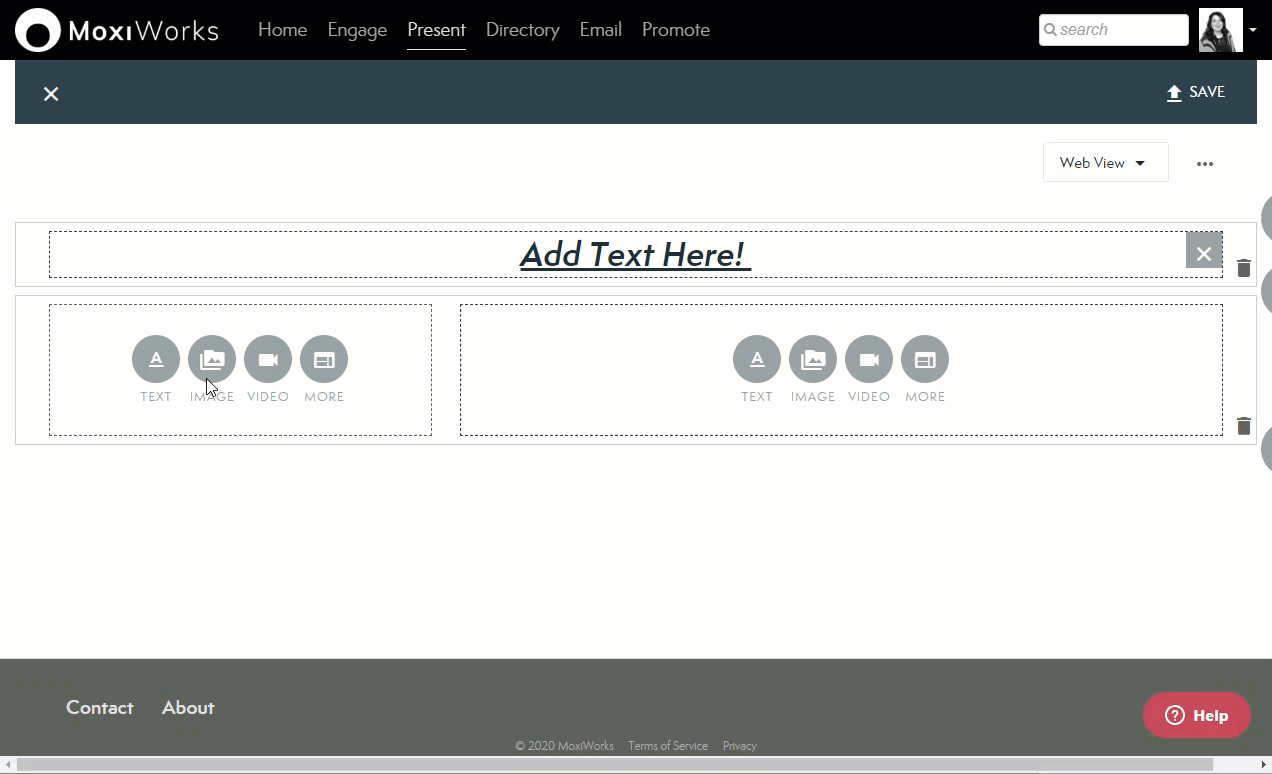Add Text in the left column block
Screen dimensions: 1272x774
[156, 359]
